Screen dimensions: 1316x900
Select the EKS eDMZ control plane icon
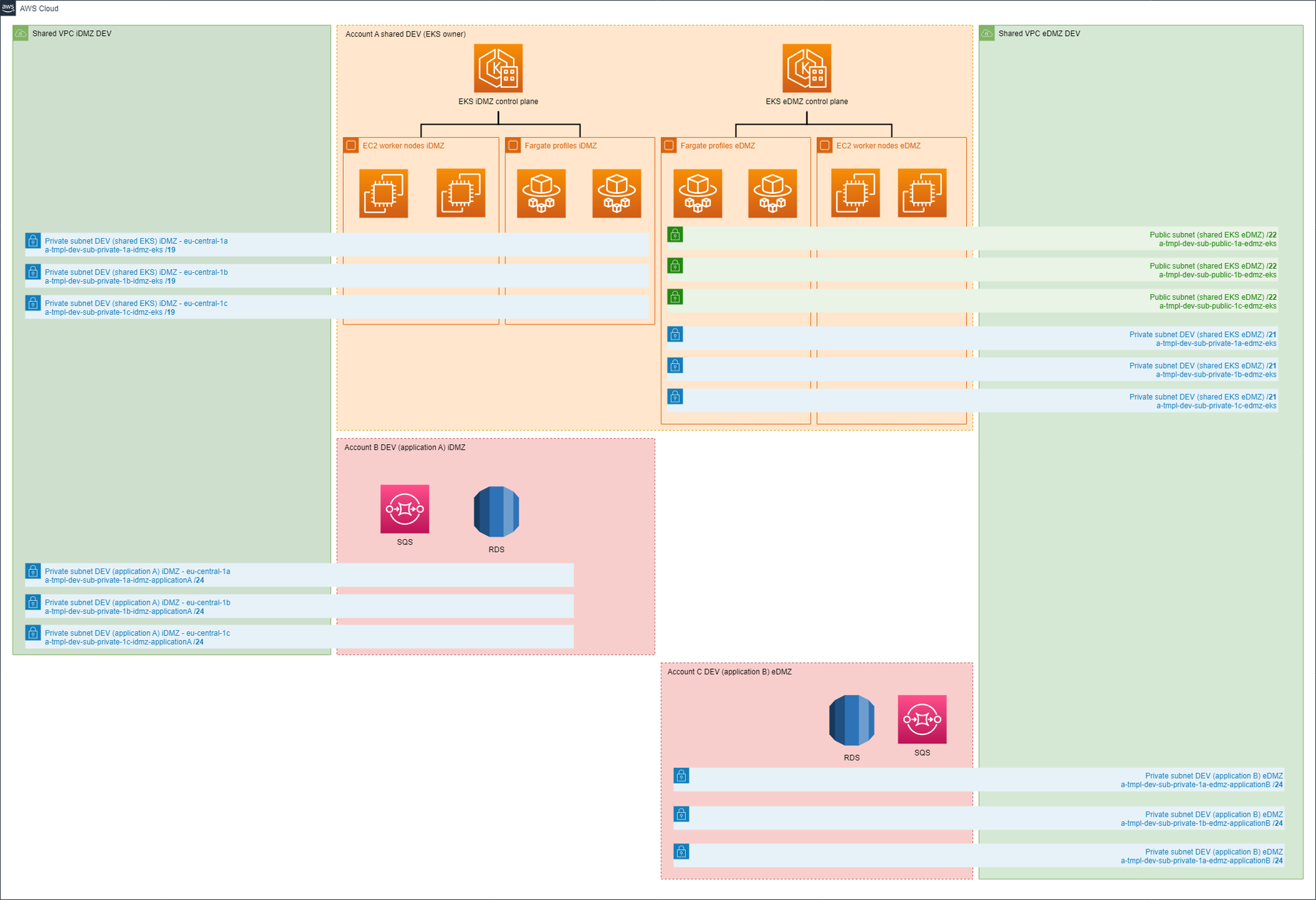pyautogui.click(x=807, y=68)
